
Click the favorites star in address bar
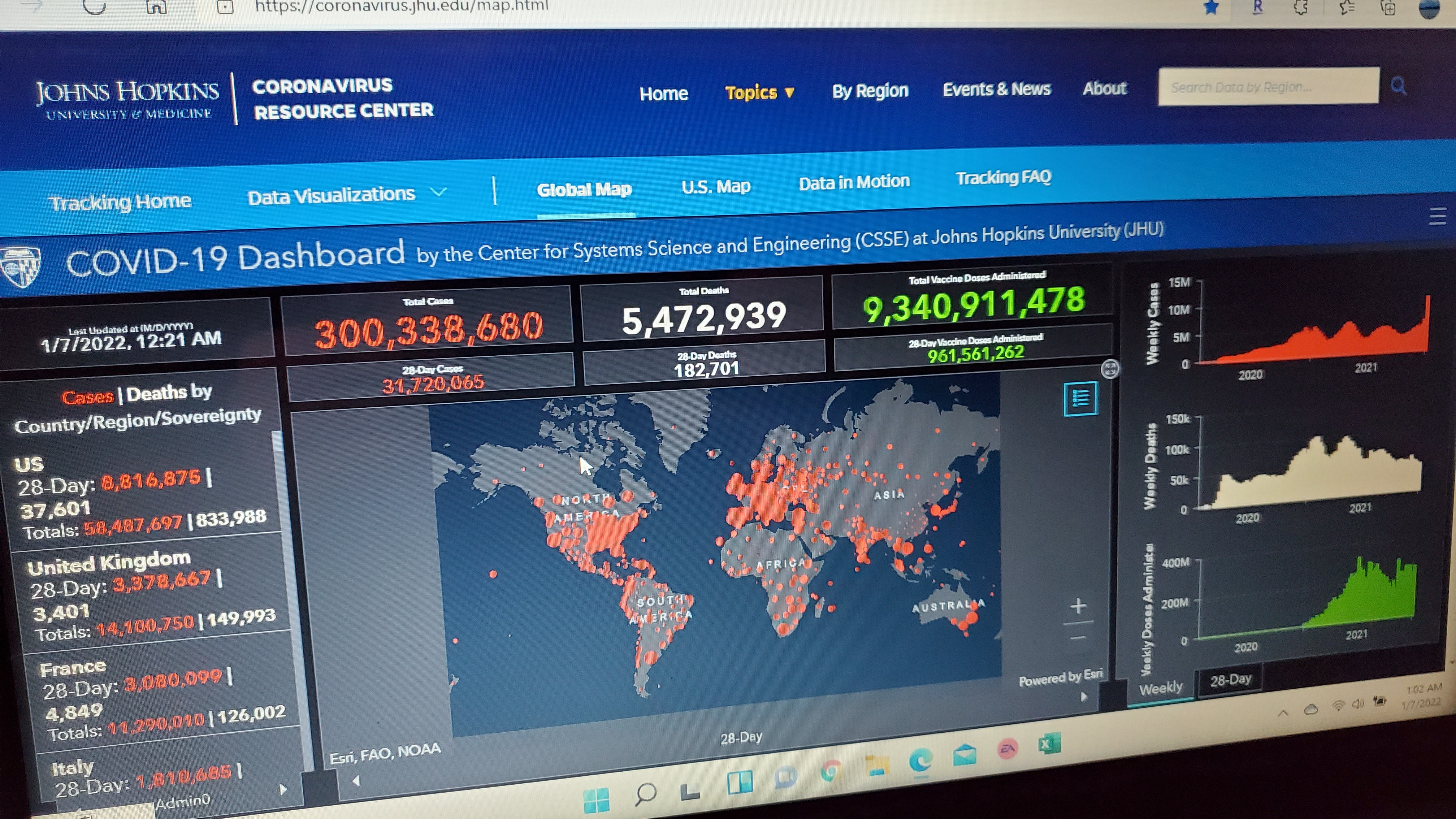(x=1211, y=8)
